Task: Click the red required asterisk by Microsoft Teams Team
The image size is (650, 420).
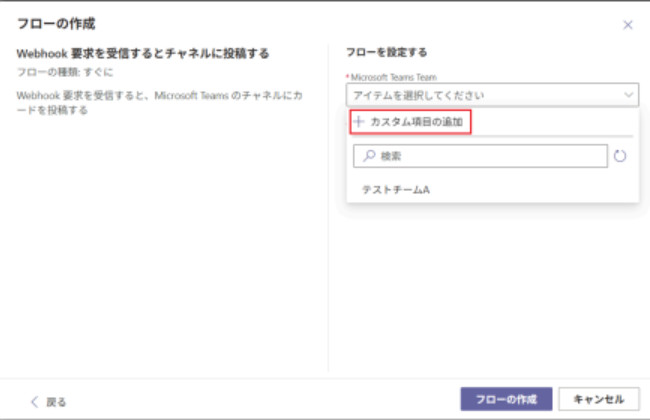Action: (348, 77)
